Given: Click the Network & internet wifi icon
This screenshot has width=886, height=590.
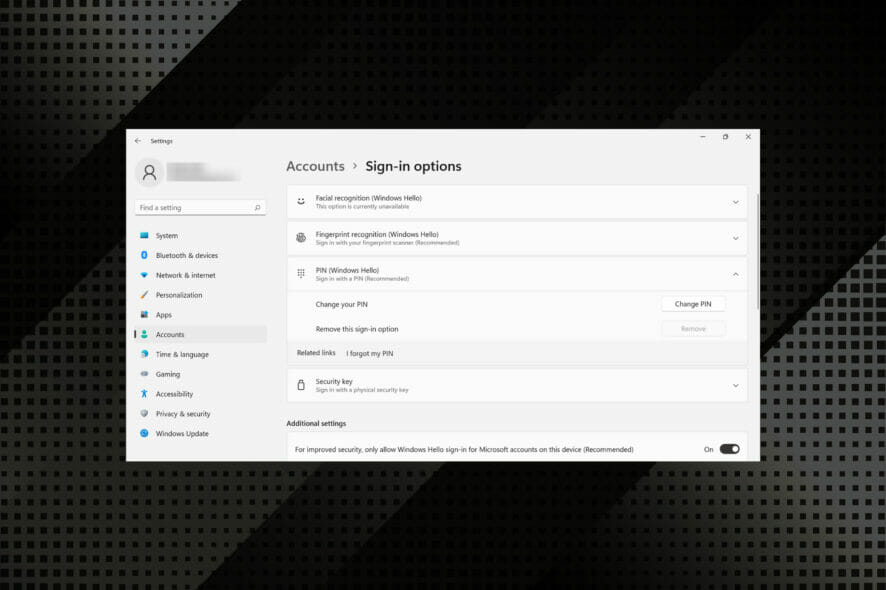Looking at the screenshot, I should click(x=144, y=275).
